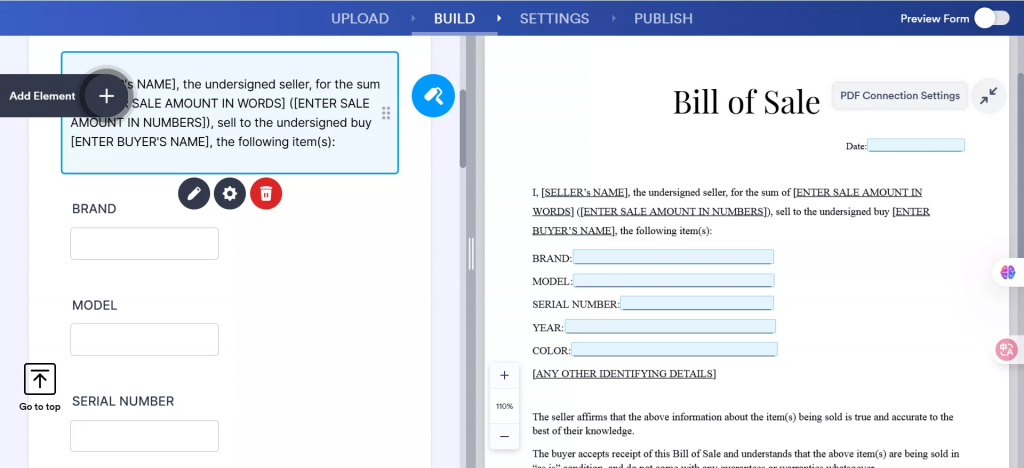This screenshot has height=468, width=1024.
Task: Click the pink translate icon at right edge
Action: [1006, 350]
